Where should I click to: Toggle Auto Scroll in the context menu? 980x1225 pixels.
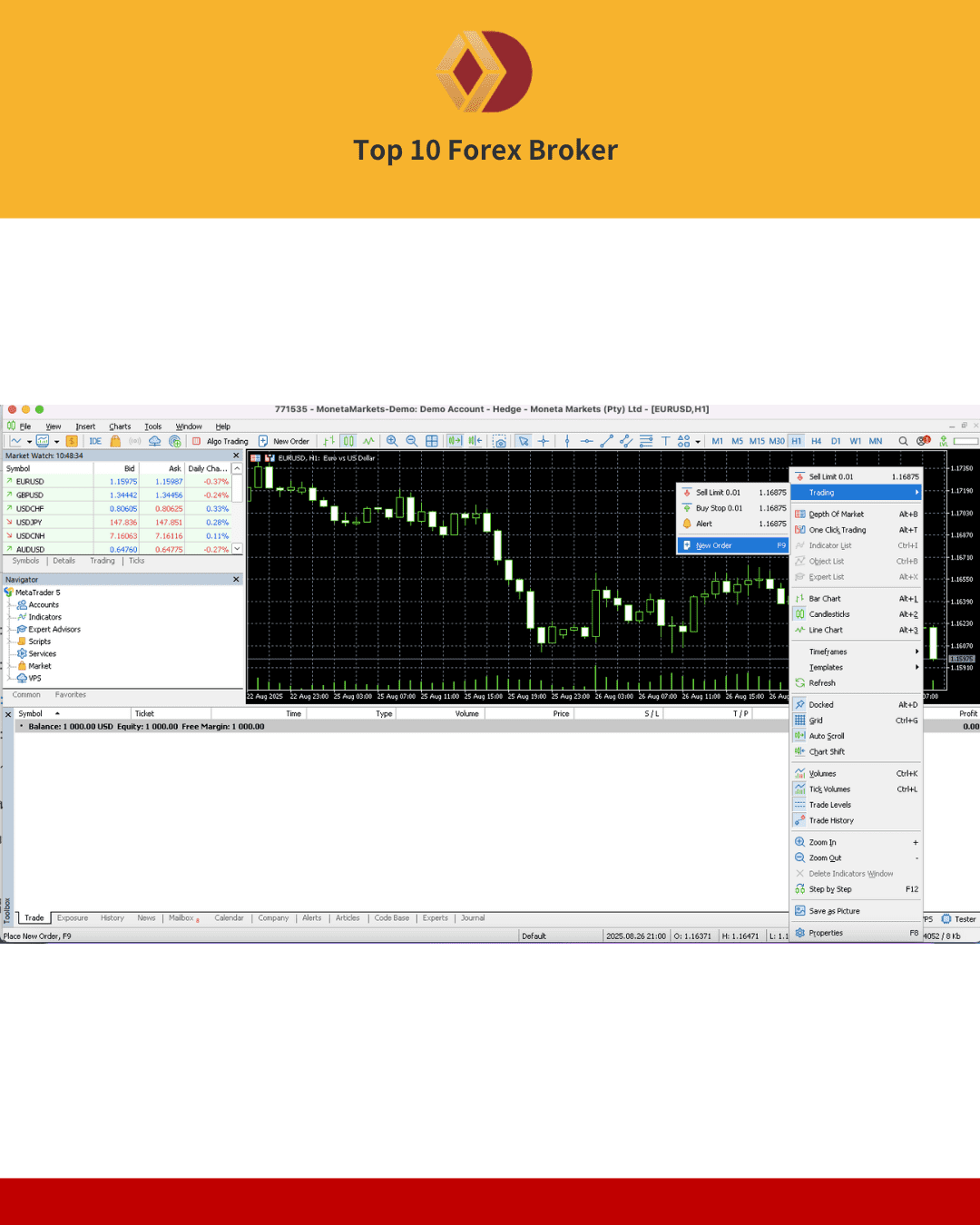827,736
